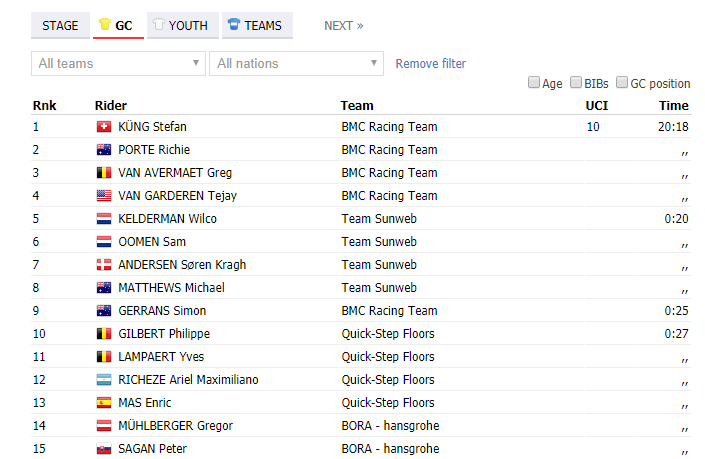Open rider MAS Enric's profile
Viewport: 705px width, 459px height.
tap(145, 403)
